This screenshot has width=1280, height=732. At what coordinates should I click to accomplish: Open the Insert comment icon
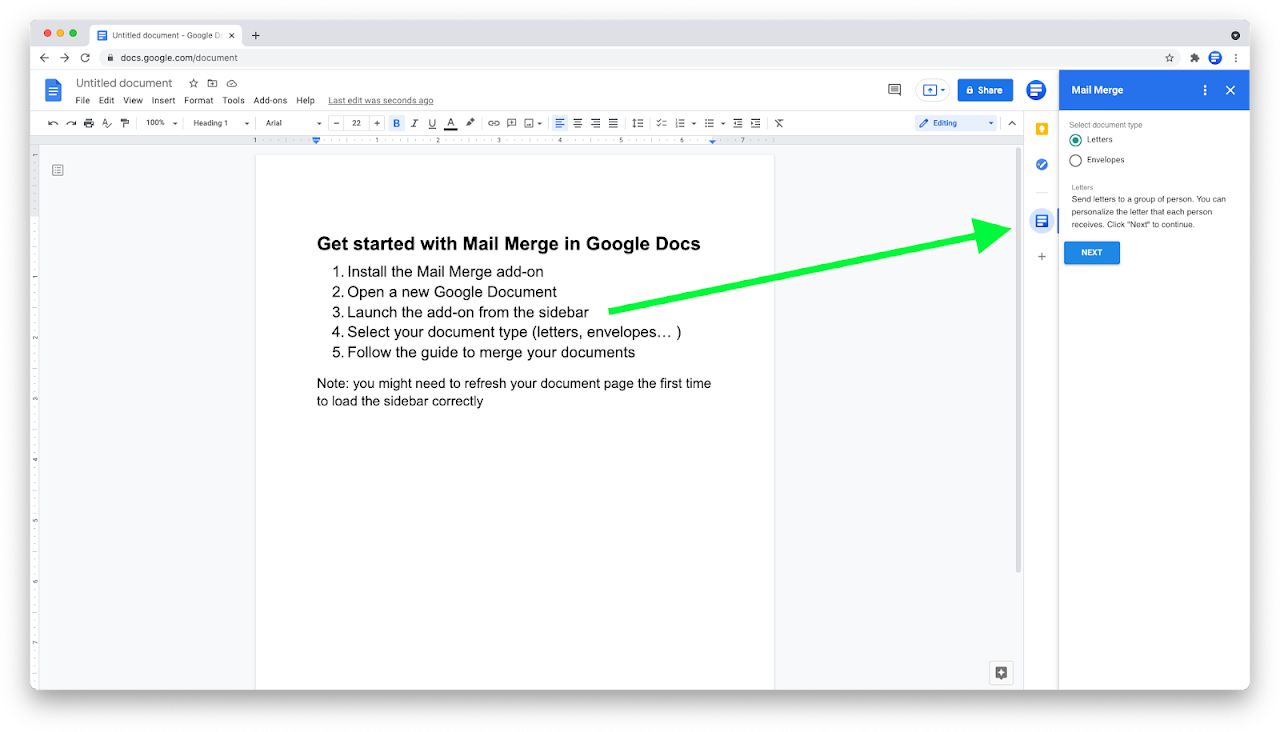(x=511, y=122)
